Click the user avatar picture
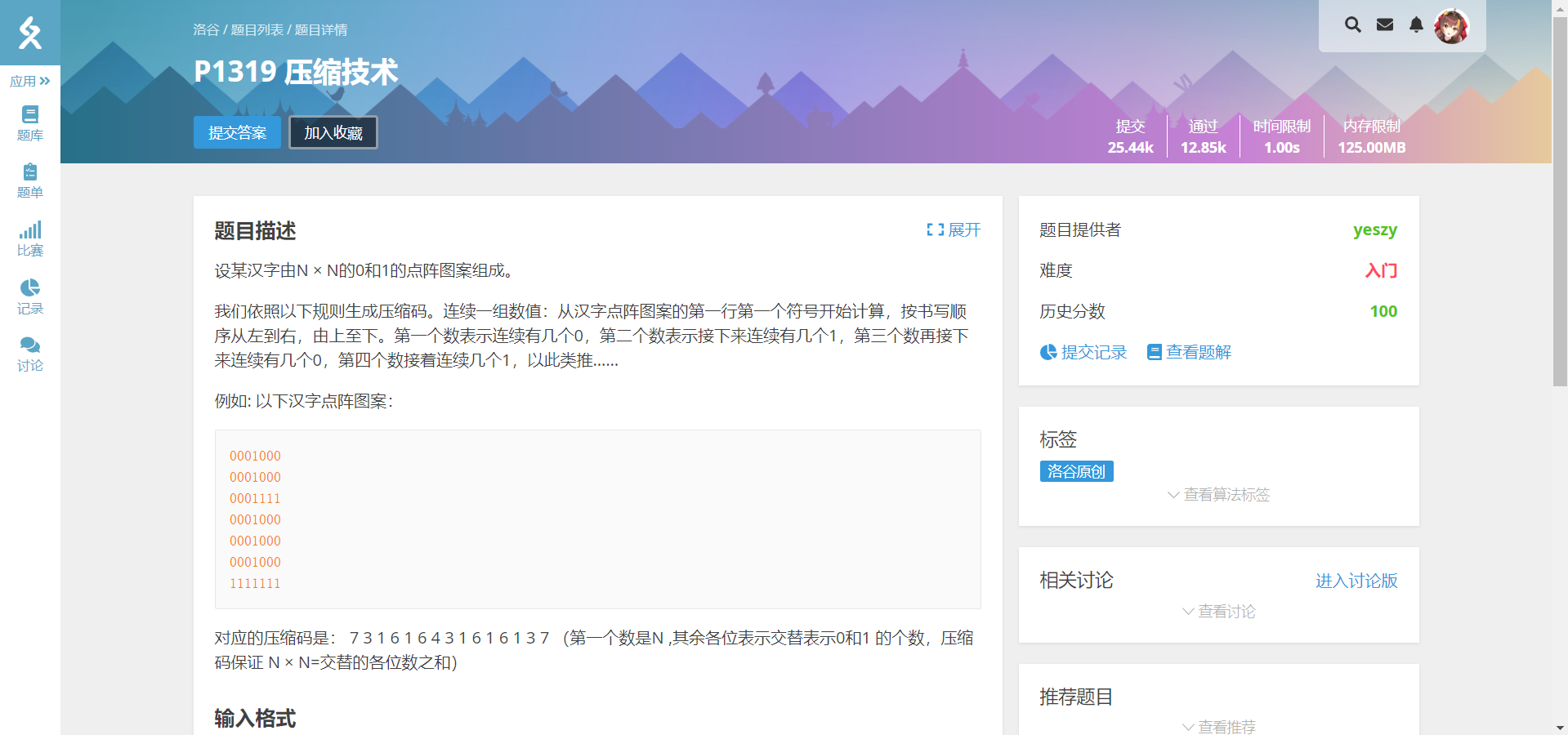 1452,27
